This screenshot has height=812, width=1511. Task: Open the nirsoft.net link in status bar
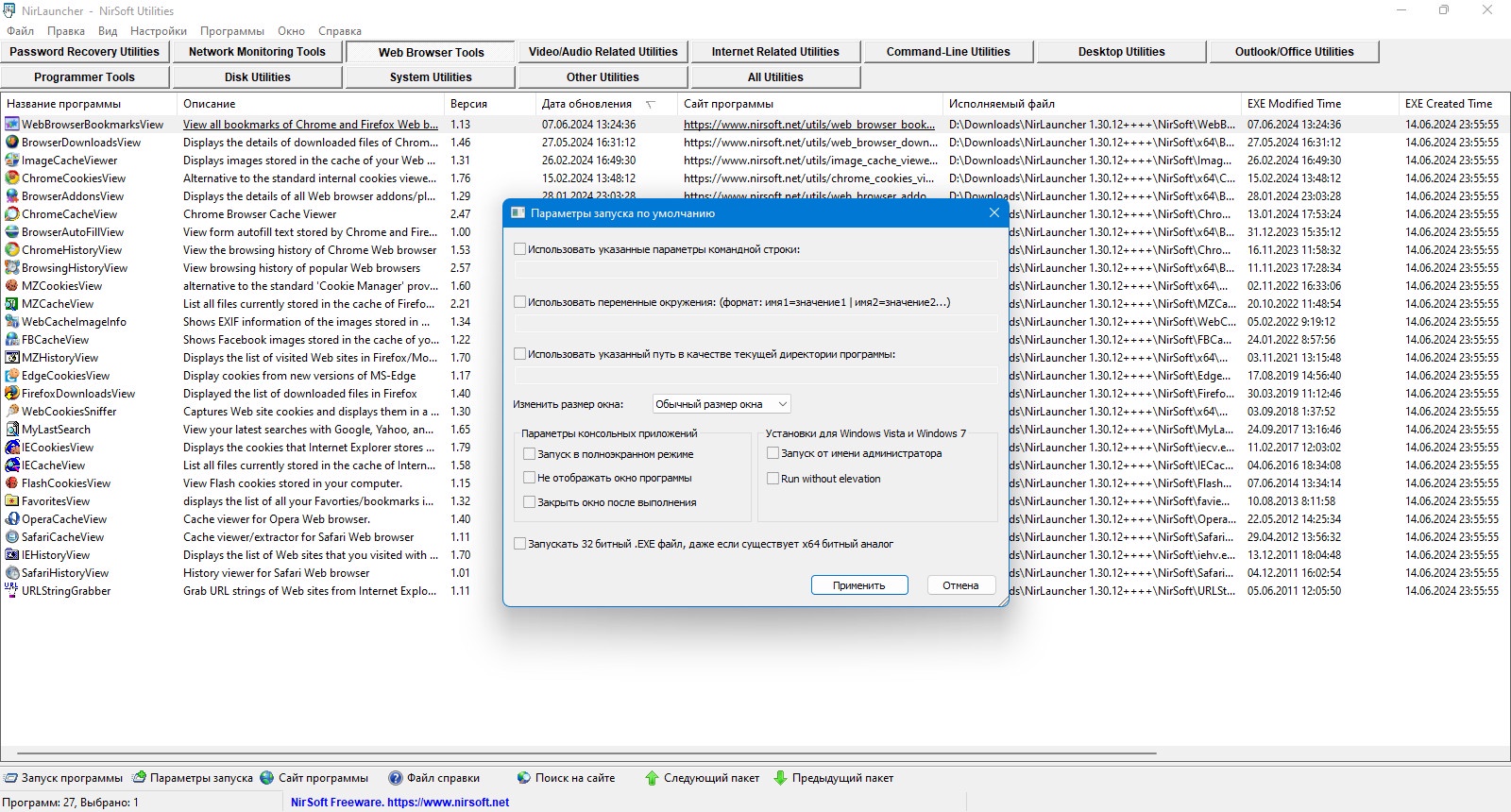[x=448, y=803]
